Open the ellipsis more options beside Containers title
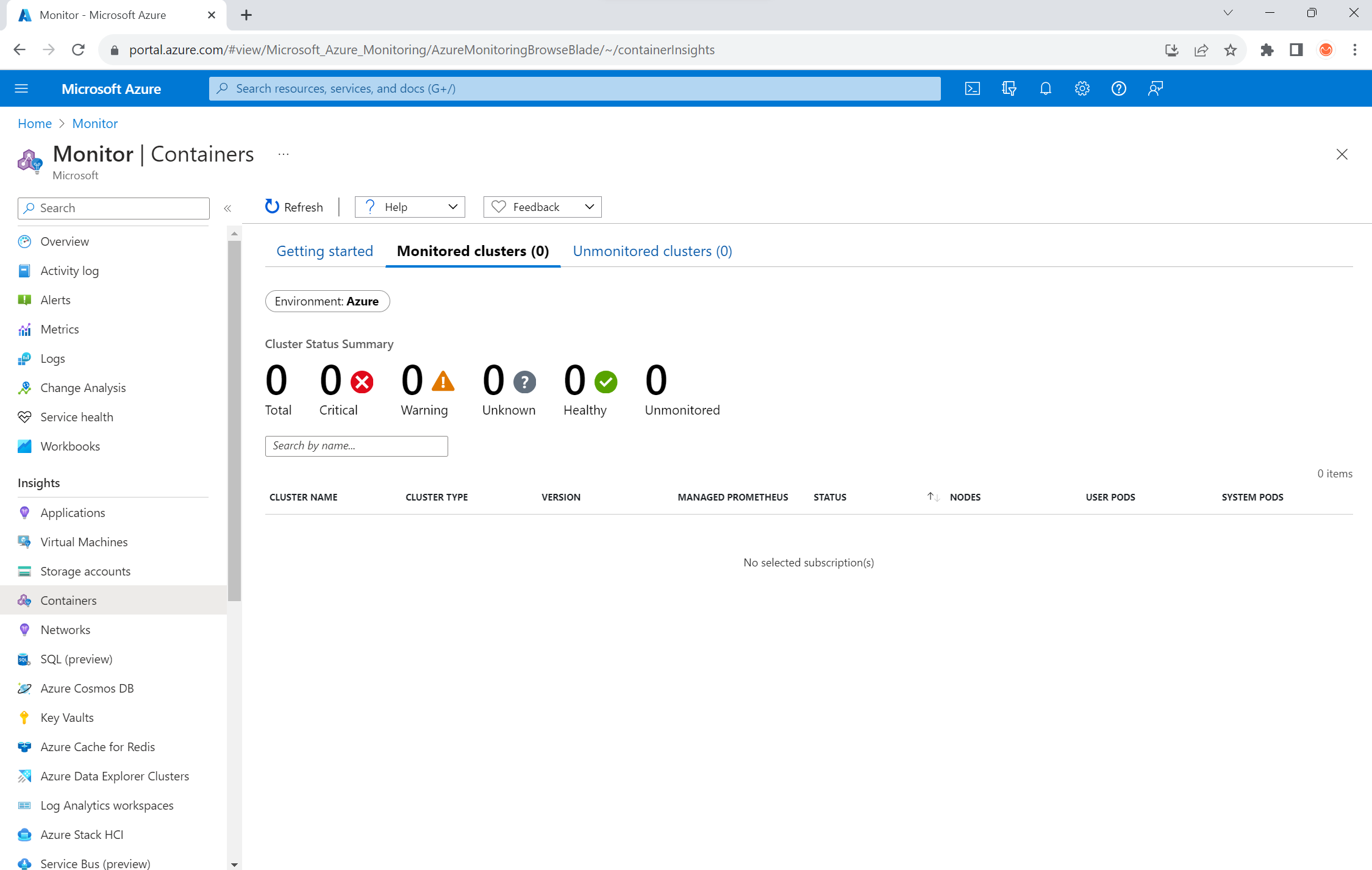This screenshot has height=870, width=1372. point(284,154)
